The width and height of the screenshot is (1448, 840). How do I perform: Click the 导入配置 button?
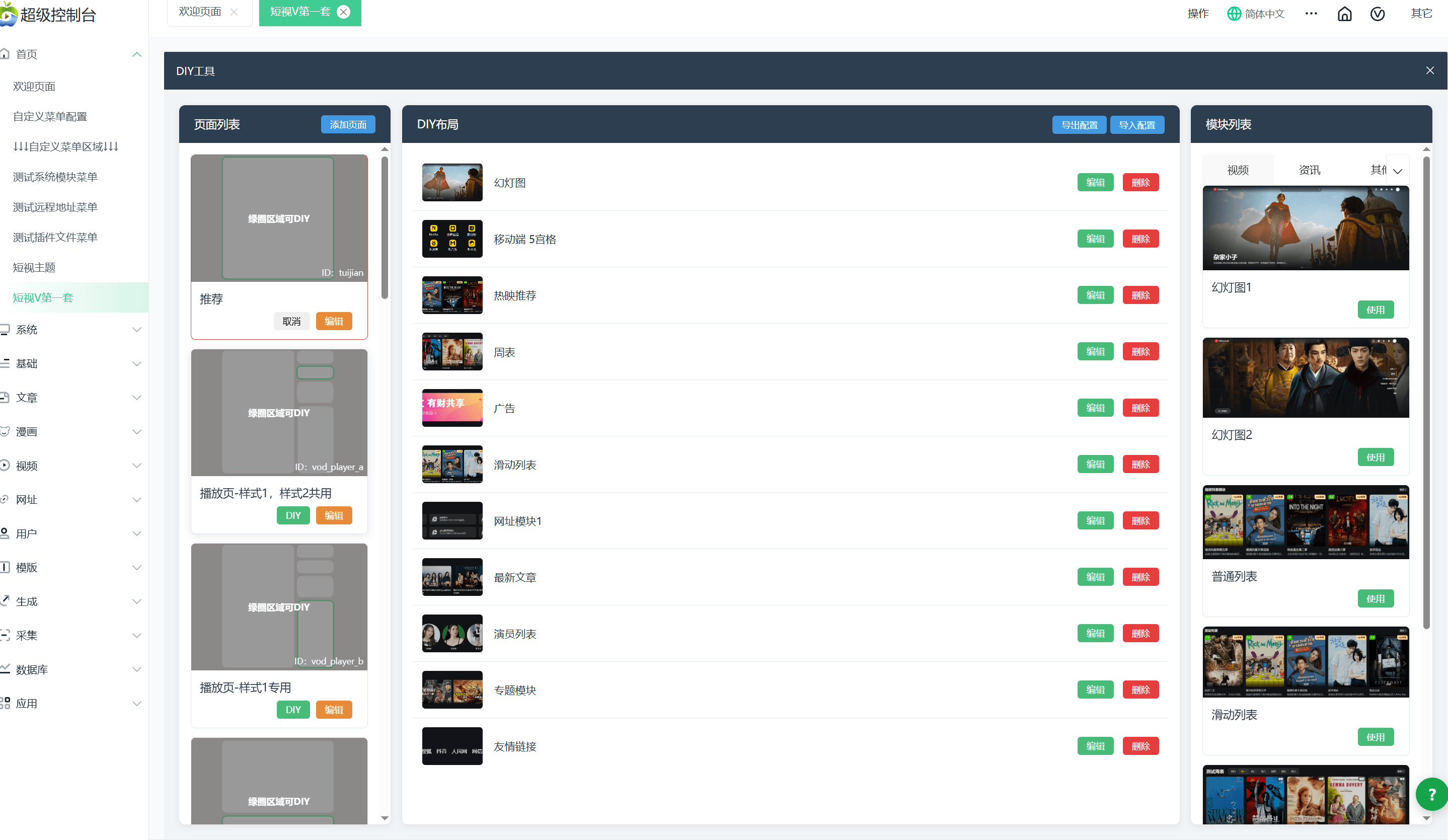click(x=1137, y=125)
